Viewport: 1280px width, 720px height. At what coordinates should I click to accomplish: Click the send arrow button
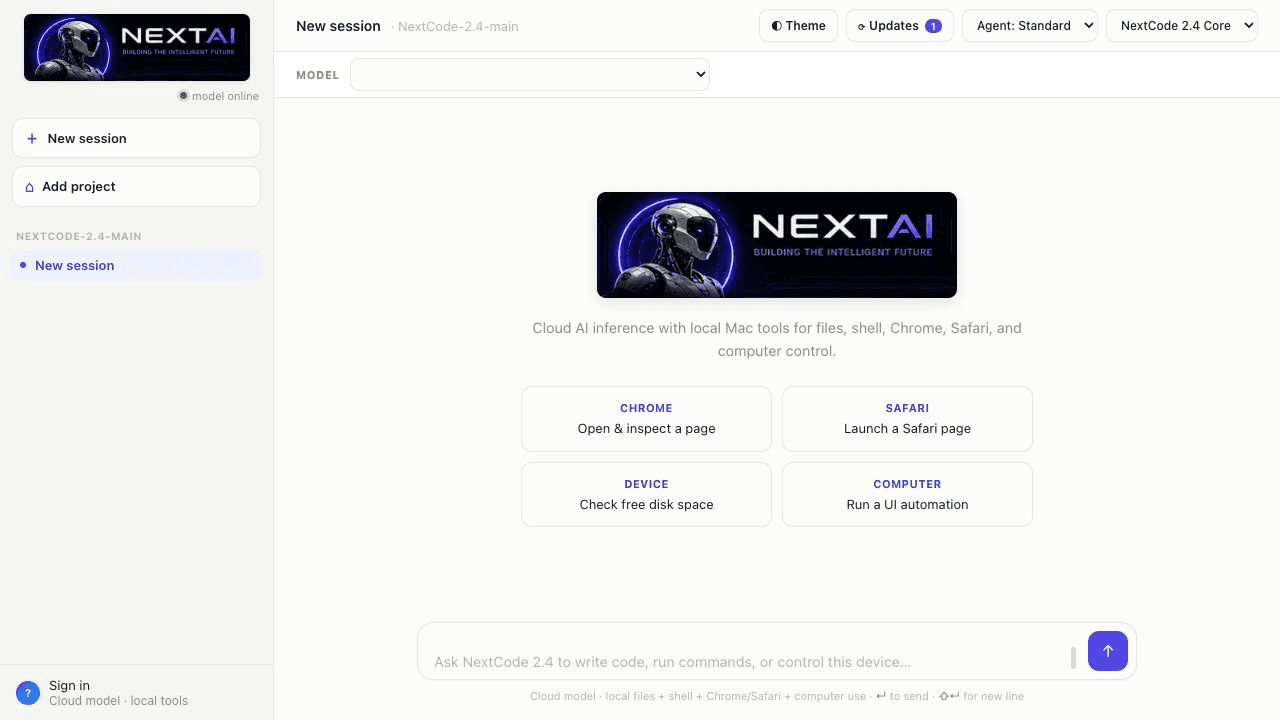pyautogui.click(x=1108, y=651)
